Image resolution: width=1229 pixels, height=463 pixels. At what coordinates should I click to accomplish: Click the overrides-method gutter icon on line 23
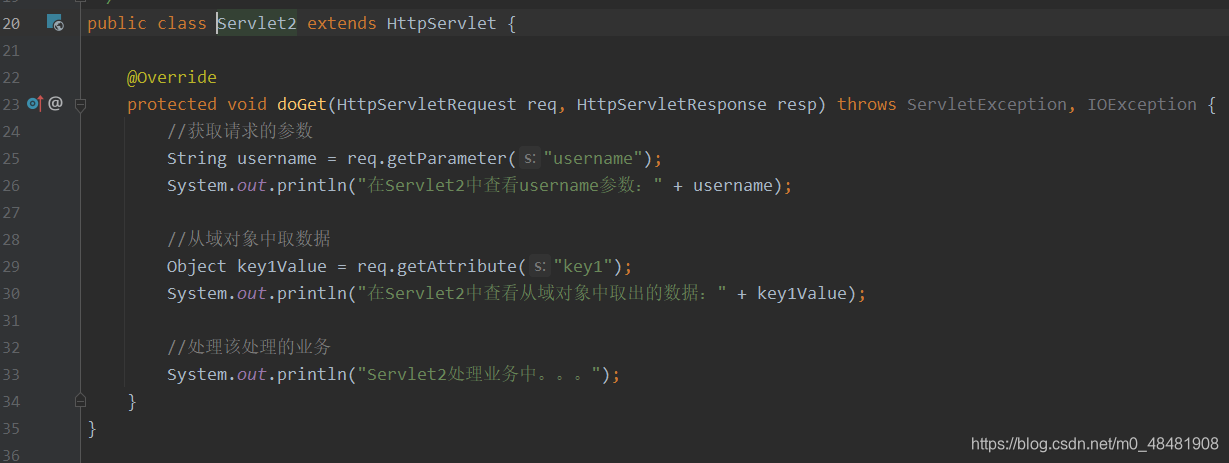(35, 103)
